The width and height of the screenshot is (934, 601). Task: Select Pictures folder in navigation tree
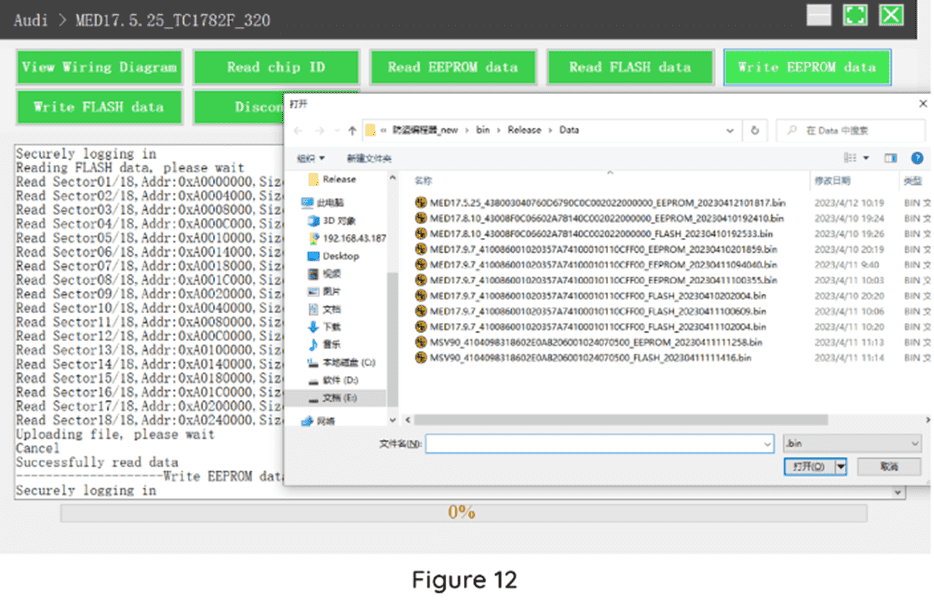[325, 291]
